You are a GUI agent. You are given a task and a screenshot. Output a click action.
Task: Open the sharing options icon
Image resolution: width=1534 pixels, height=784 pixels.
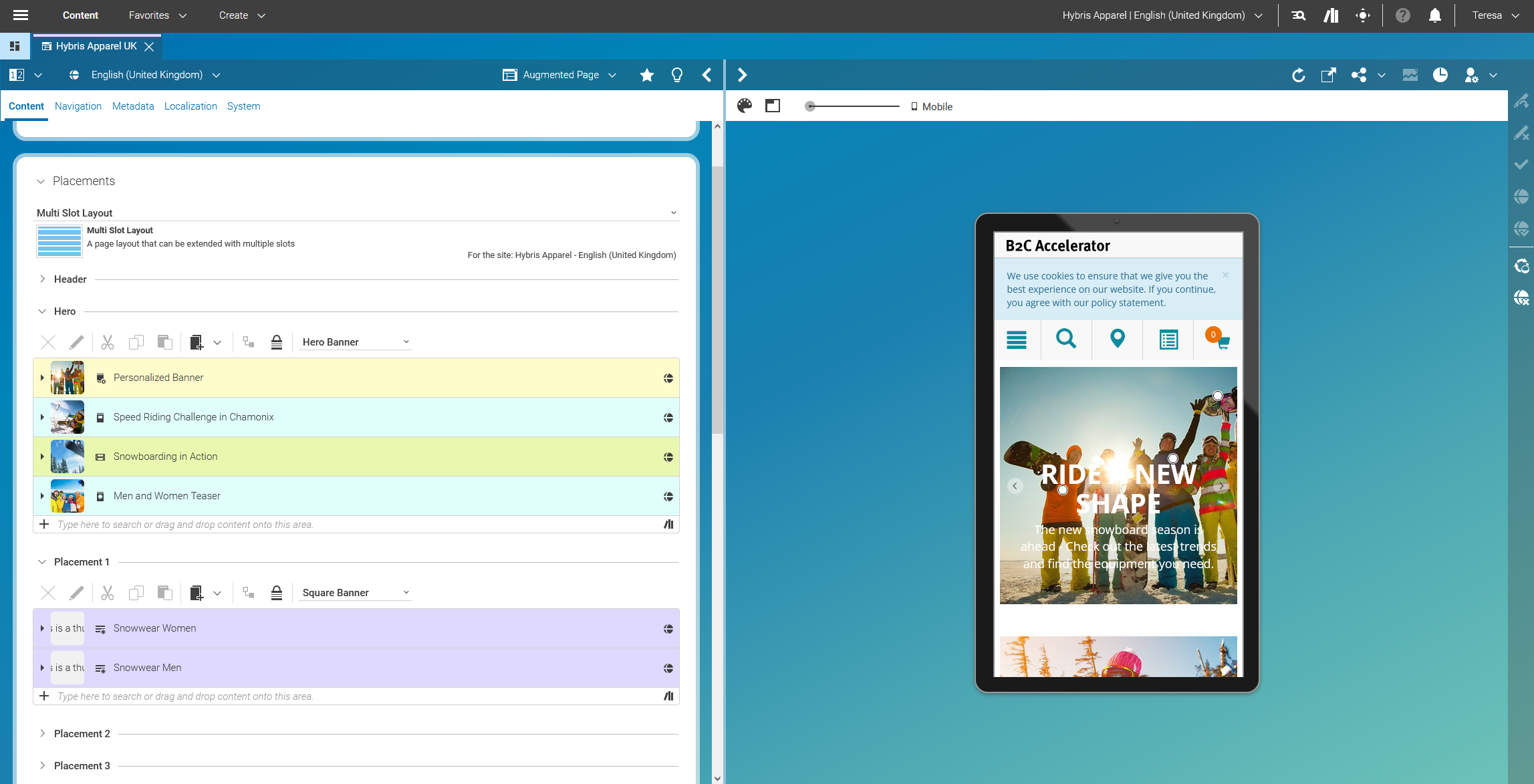click(x=1359, y=75)
